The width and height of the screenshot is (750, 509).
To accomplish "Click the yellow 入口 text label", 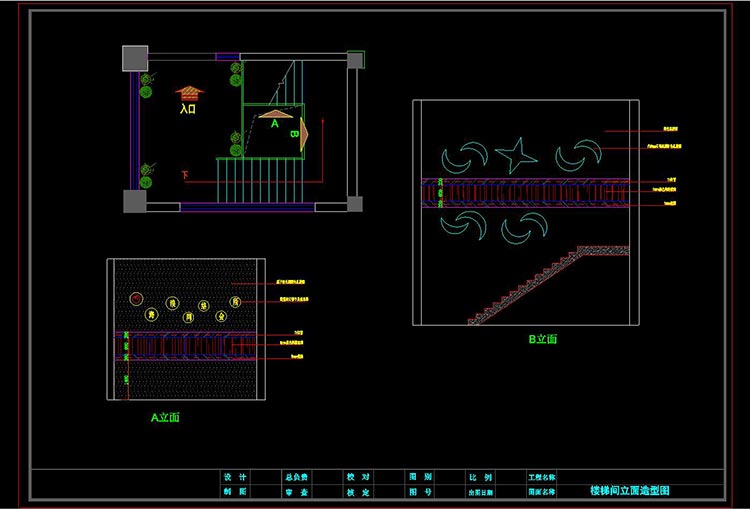I will 188,110.
